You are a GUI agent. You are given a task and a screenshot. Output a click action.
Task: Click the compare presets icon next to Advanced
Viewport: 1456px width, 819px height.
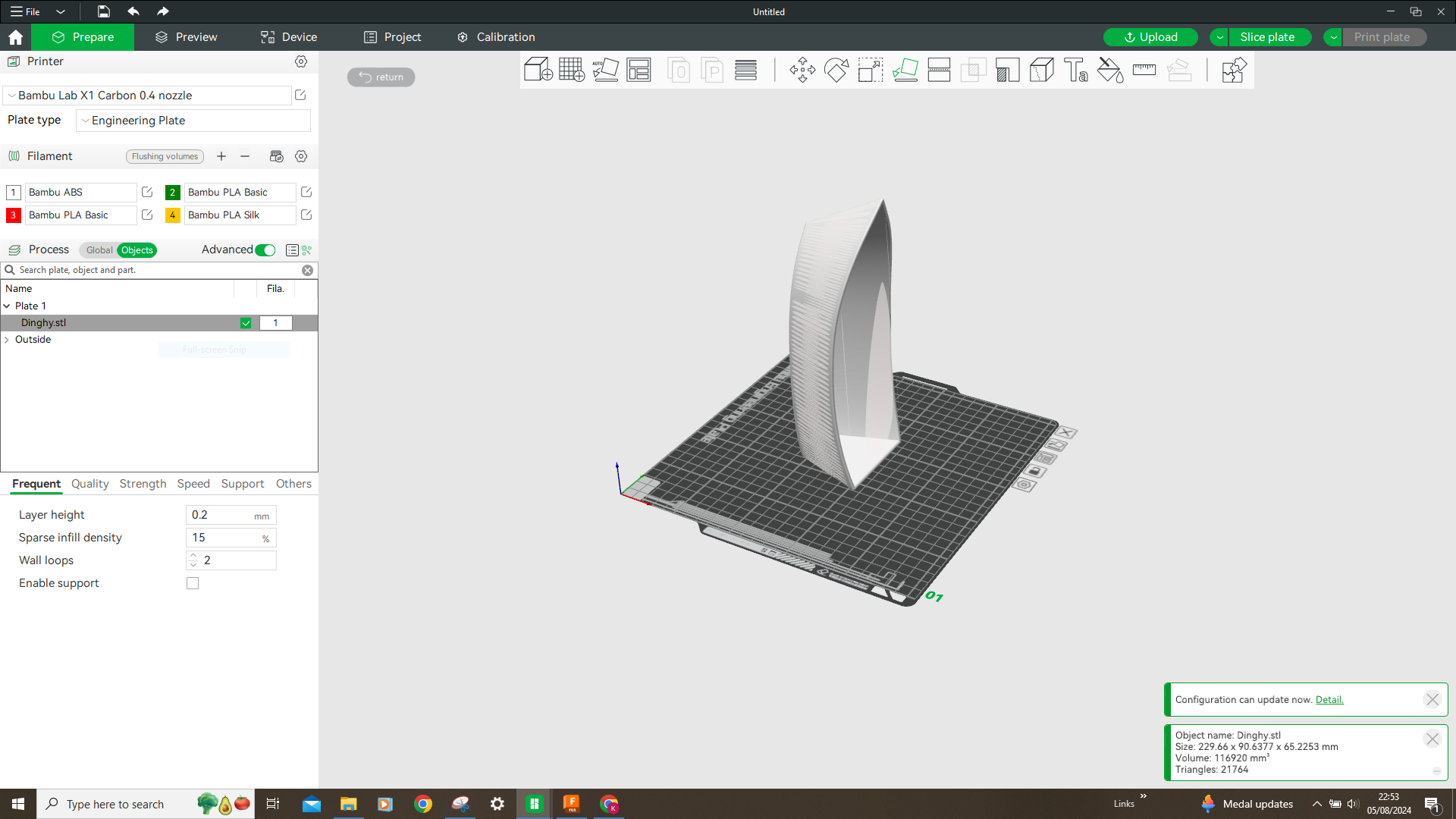(307, 250)
